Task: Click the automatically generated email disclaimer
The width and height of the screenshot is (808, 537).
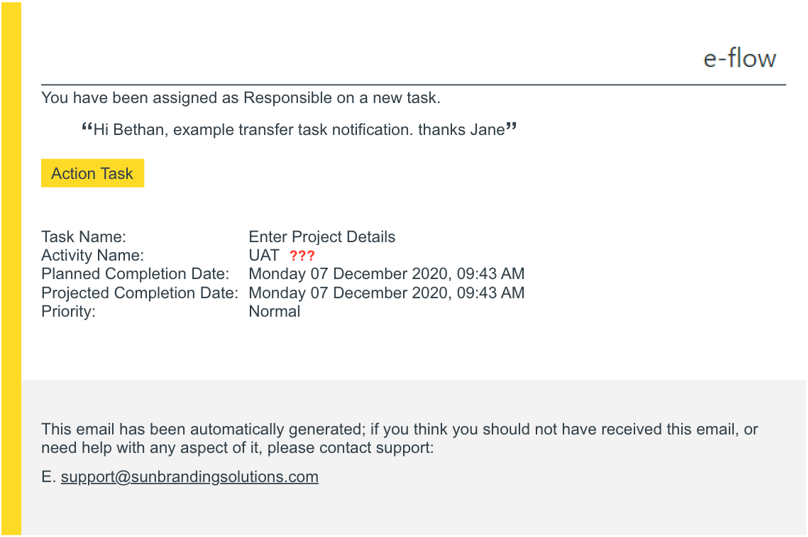Action: [x=399, y=438]
